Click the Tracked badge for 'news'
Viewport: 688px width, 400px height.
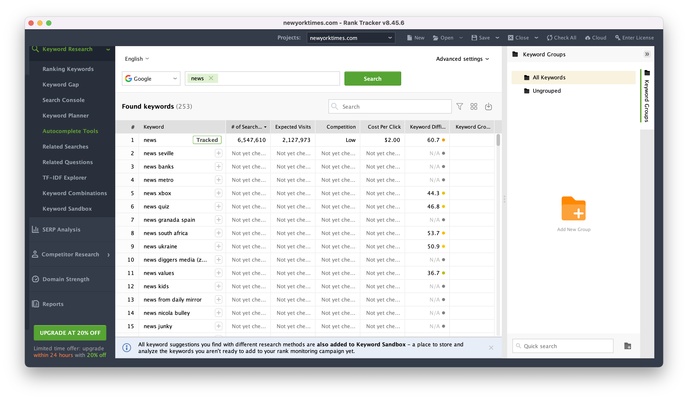coord(207,140)
